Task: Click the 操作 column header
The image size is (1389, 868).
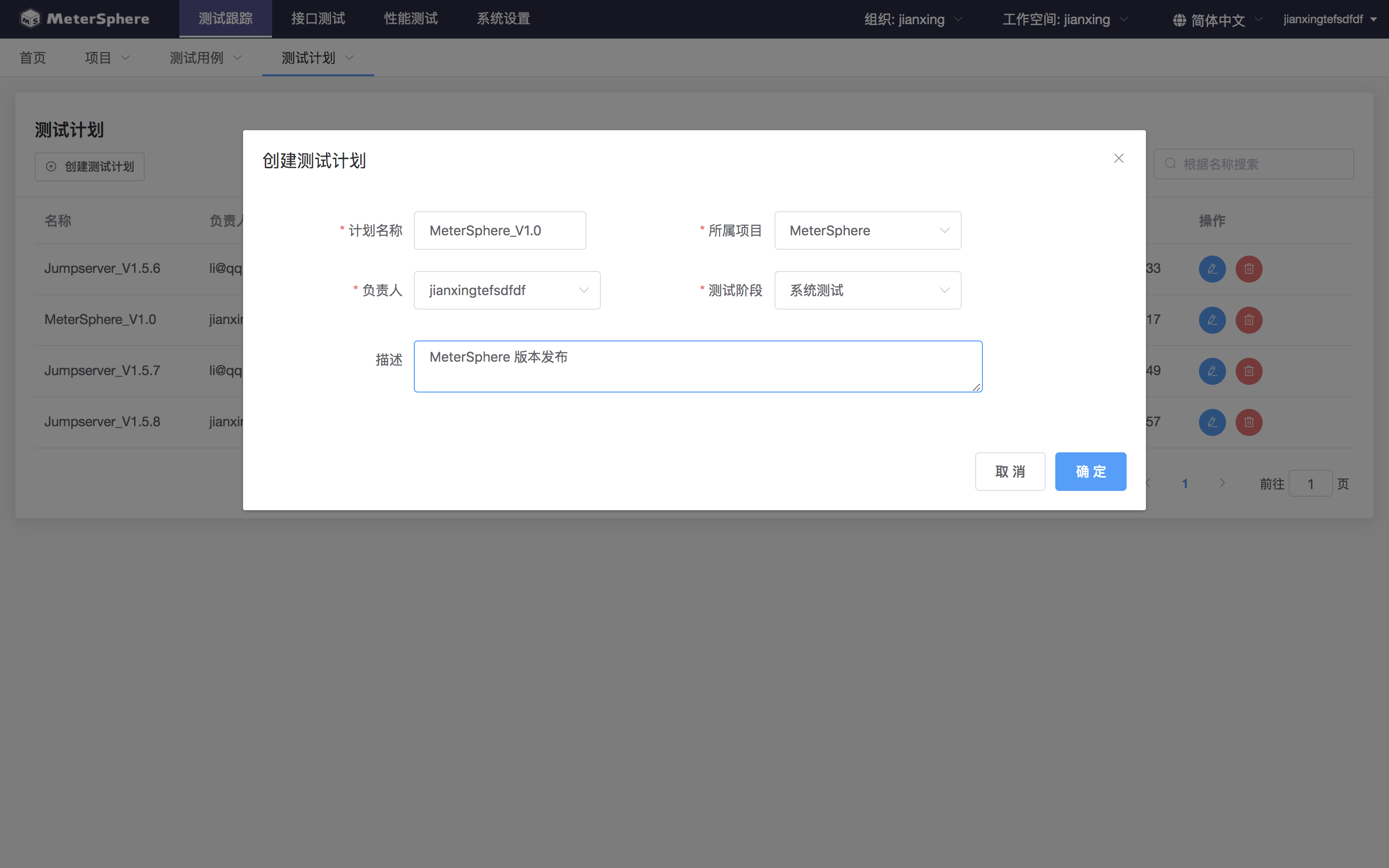Action: [x=1212, y=220]
